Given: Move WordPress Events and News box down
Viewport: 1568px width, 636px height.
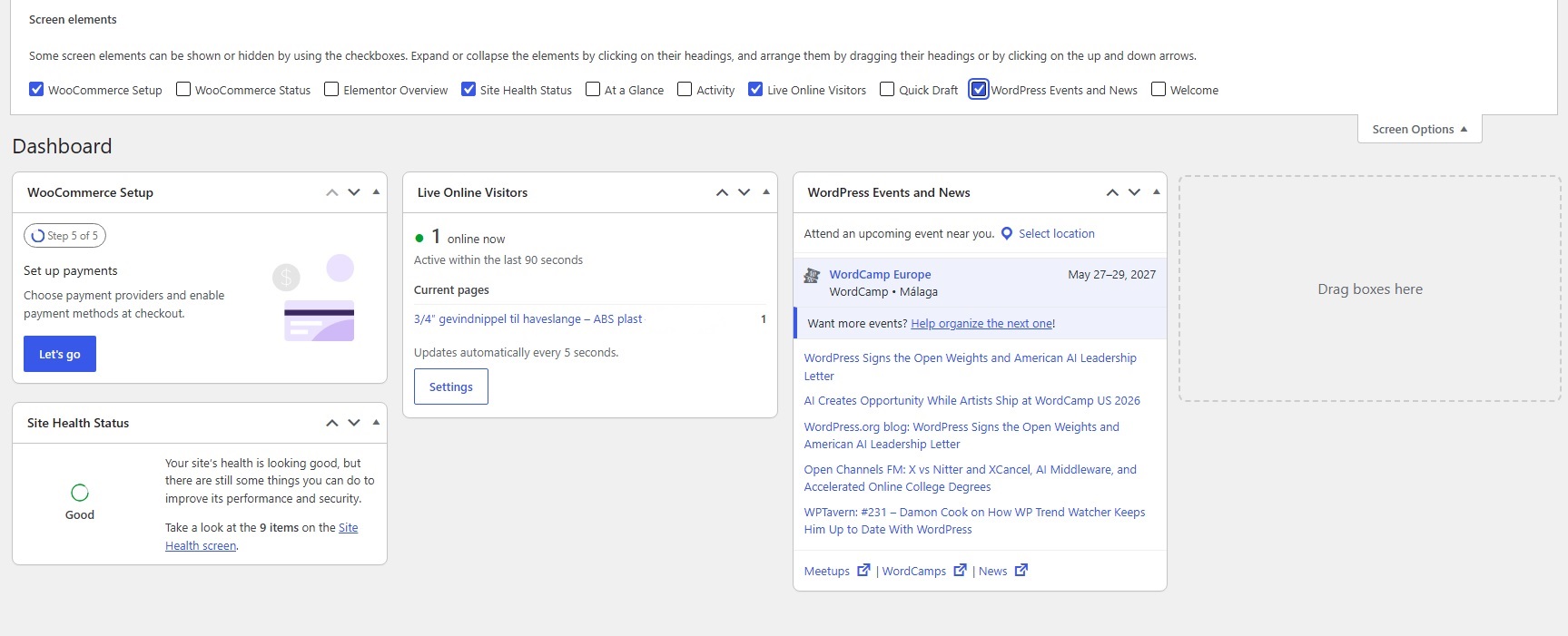Looking at the screenshot, I should (1135, 192).
